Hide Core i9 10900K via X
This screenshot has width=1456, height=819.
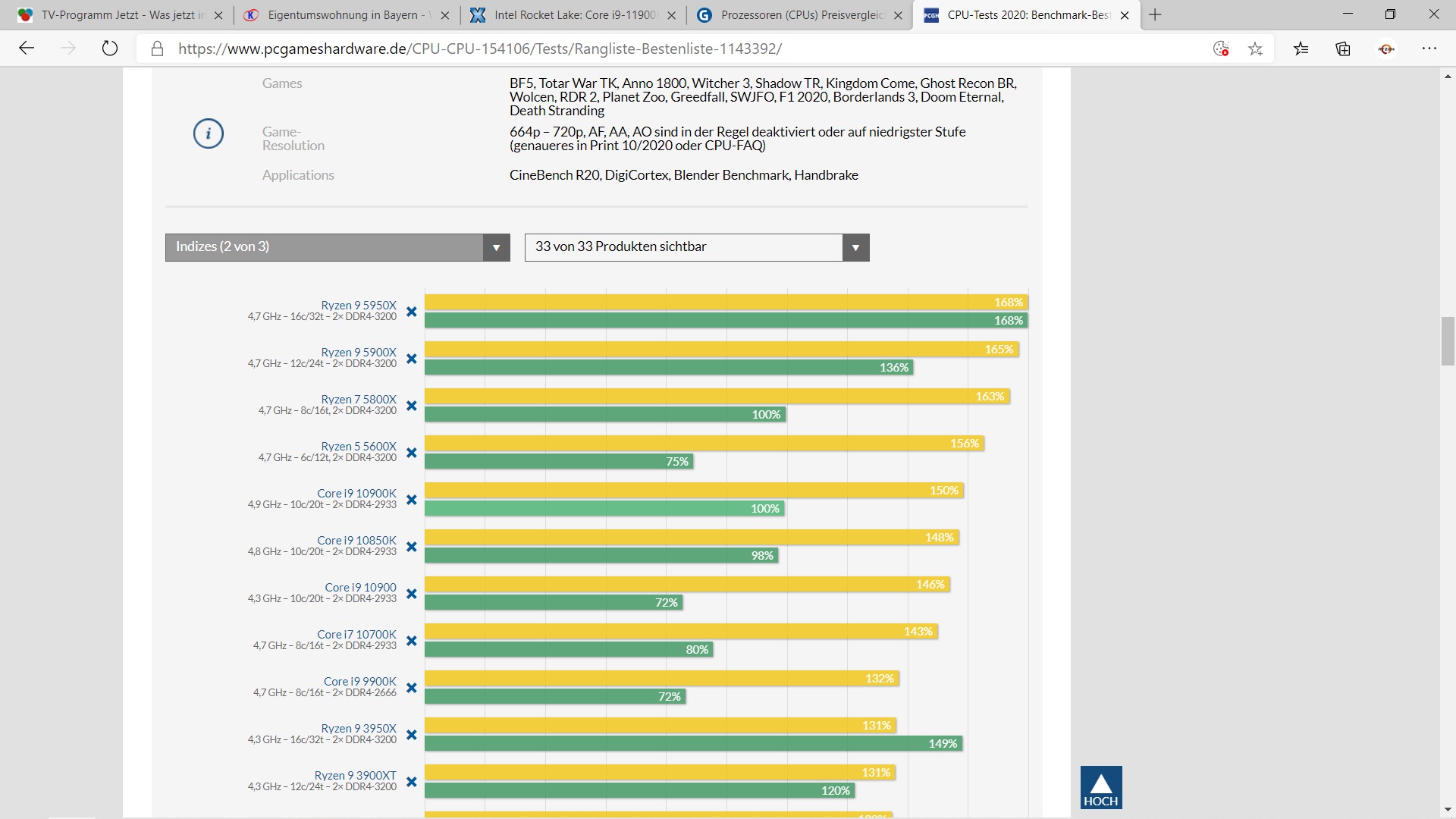[x=412, y=500]
